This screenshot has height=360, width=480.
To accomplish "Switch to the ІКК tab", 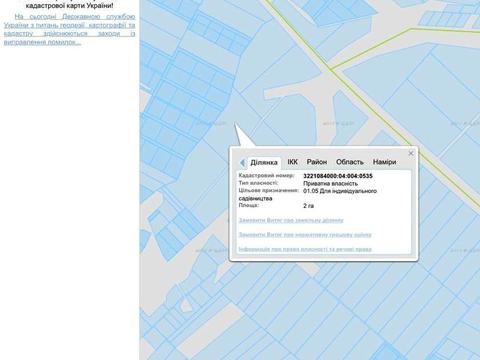I will 292,162.
